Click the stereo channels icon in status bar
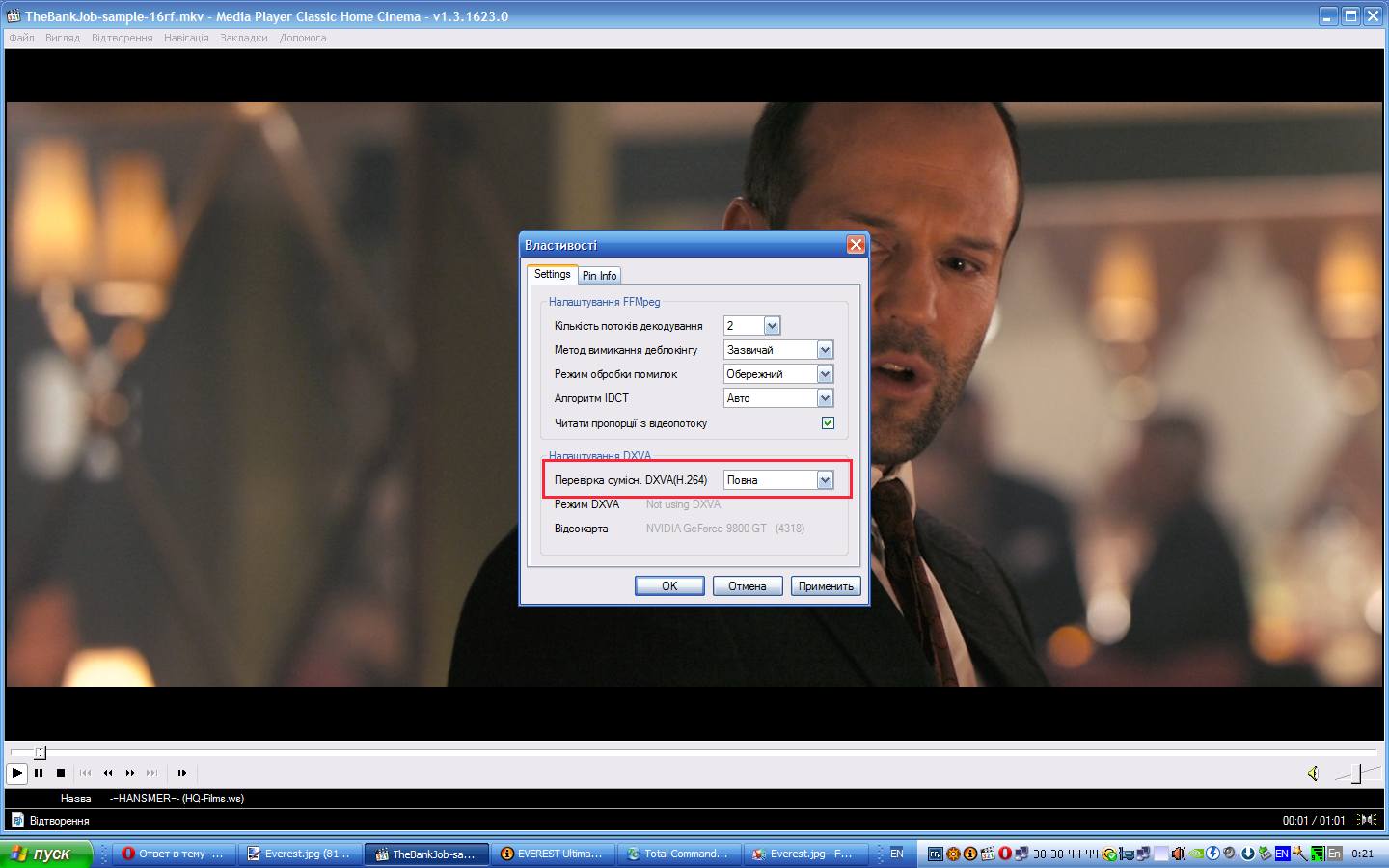1389x868 pixels. point(1367,820)
